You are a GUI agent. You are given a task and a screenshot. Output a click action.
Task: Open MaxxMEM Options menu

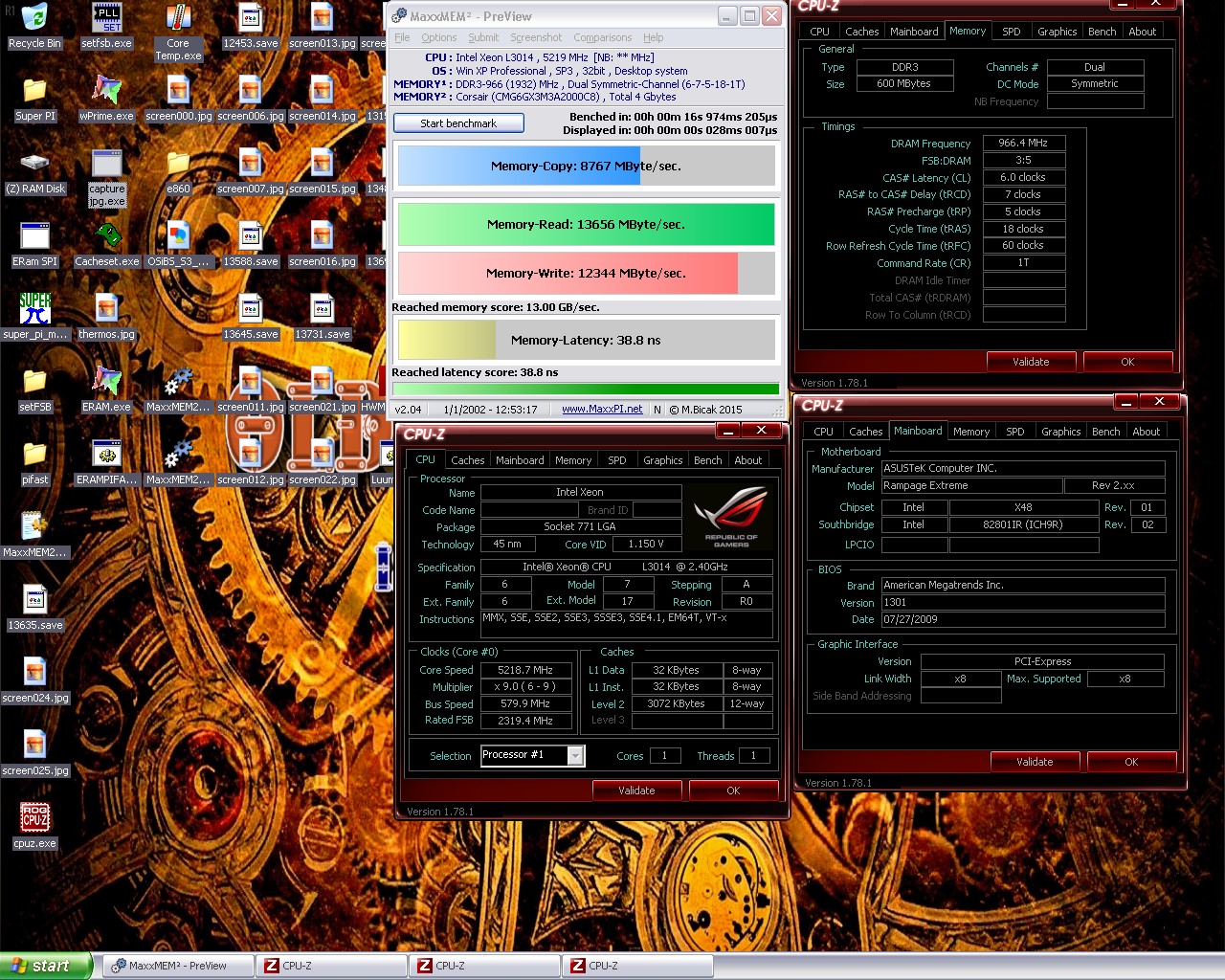click(439, 37)
